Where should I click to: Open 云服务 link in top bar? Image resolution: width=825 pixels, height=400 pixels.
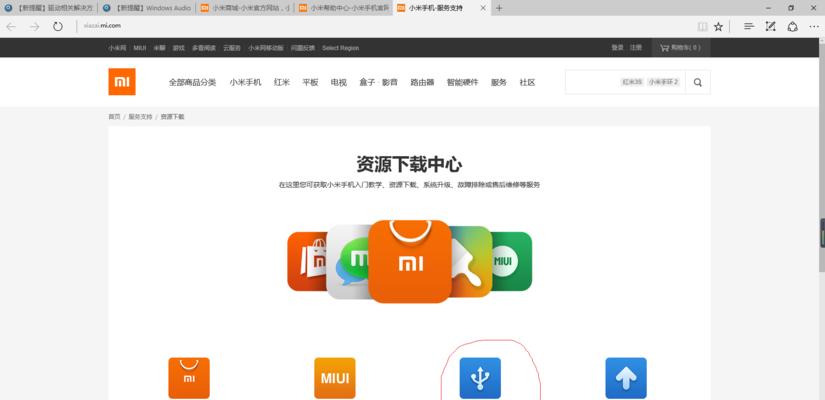point(232,48)
